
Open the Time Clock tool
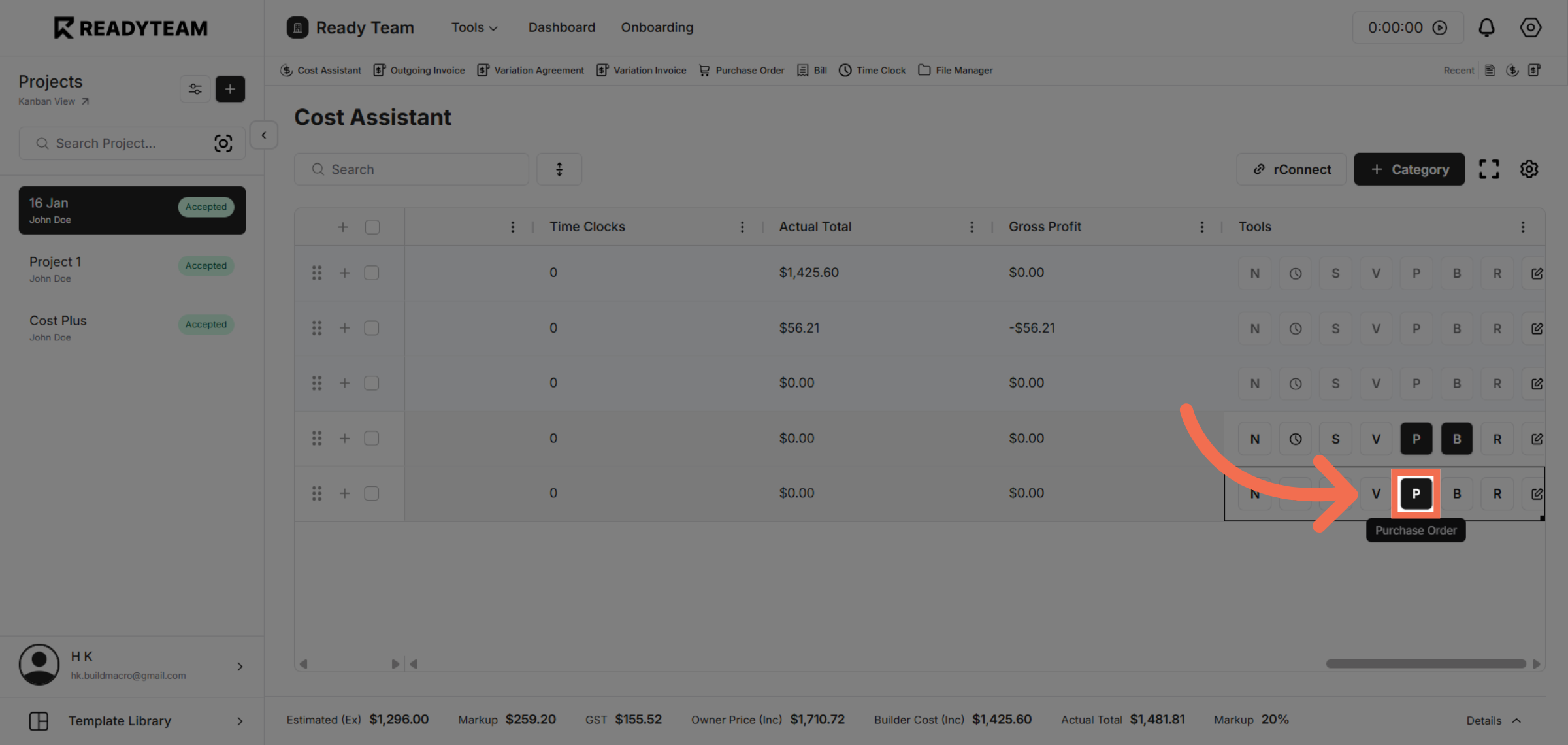coord(872,70)
